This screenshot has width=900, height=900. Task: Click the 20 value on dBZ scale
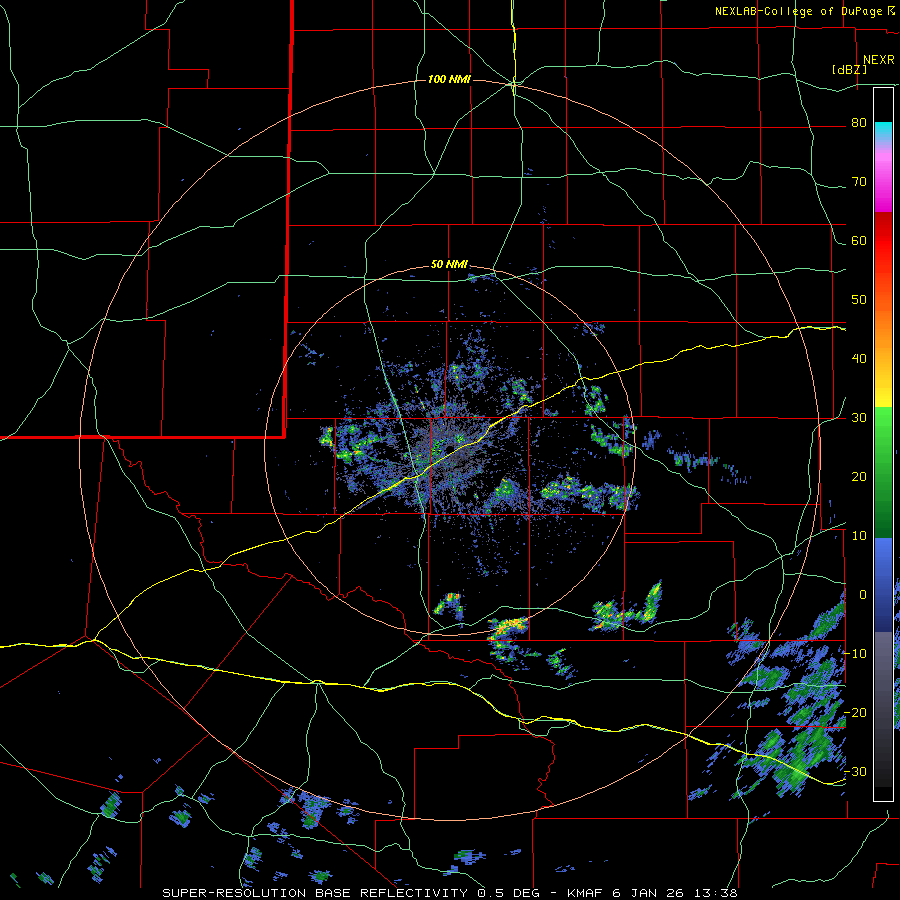859,476
